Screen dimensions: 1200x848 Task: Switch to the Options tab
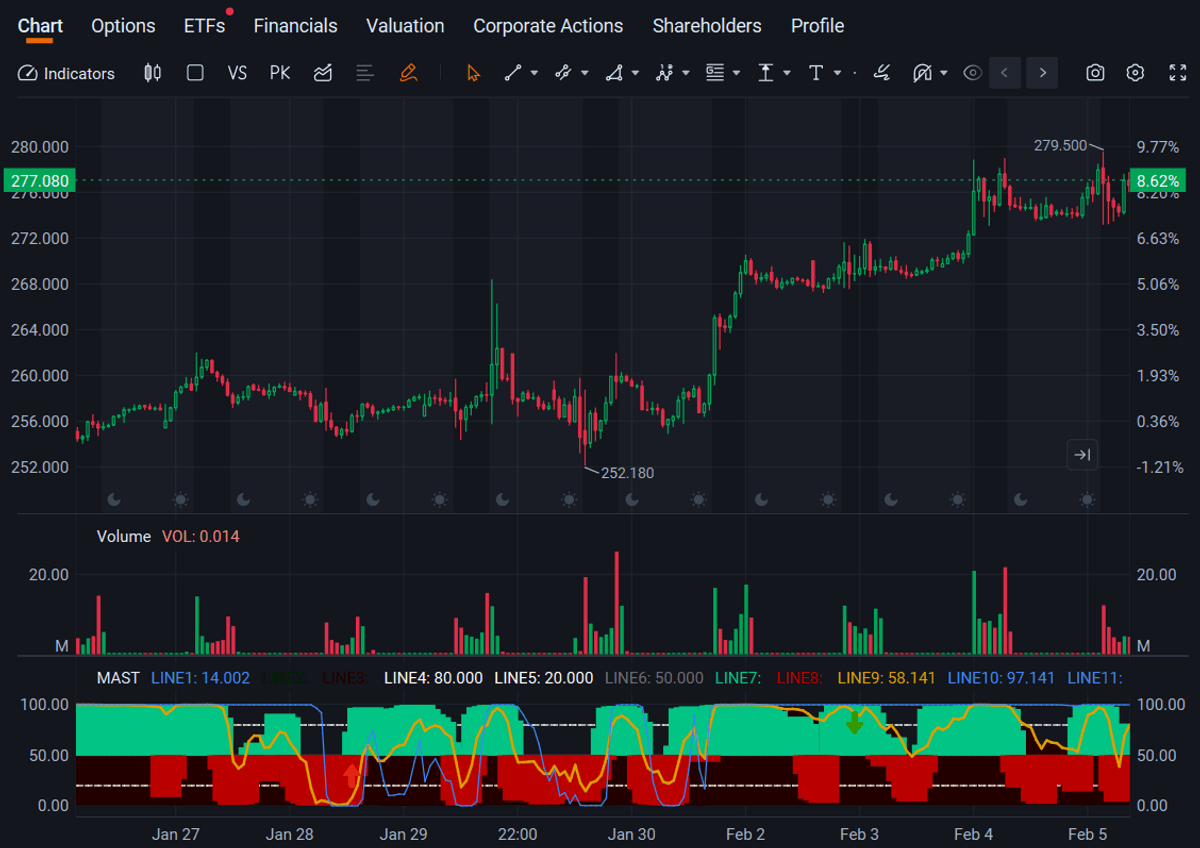[124, 26]
